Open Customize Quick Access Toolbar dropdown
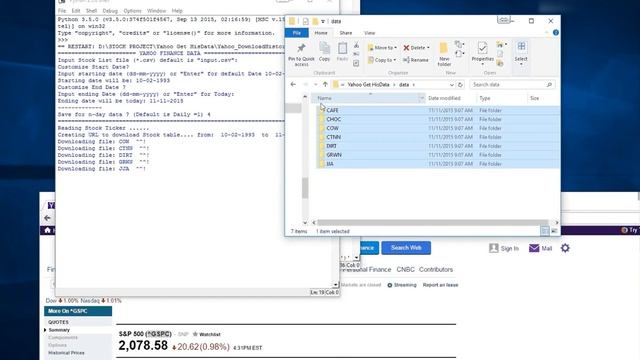The image size is (640, 360). point(322,21)
